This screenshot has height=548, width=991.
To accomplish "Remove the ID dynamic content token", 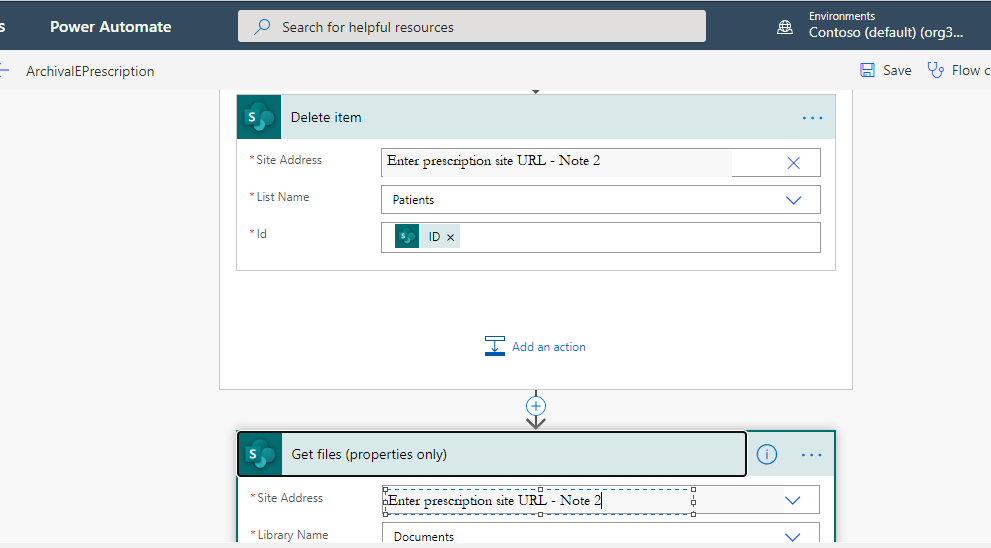I will pos(451,237).
